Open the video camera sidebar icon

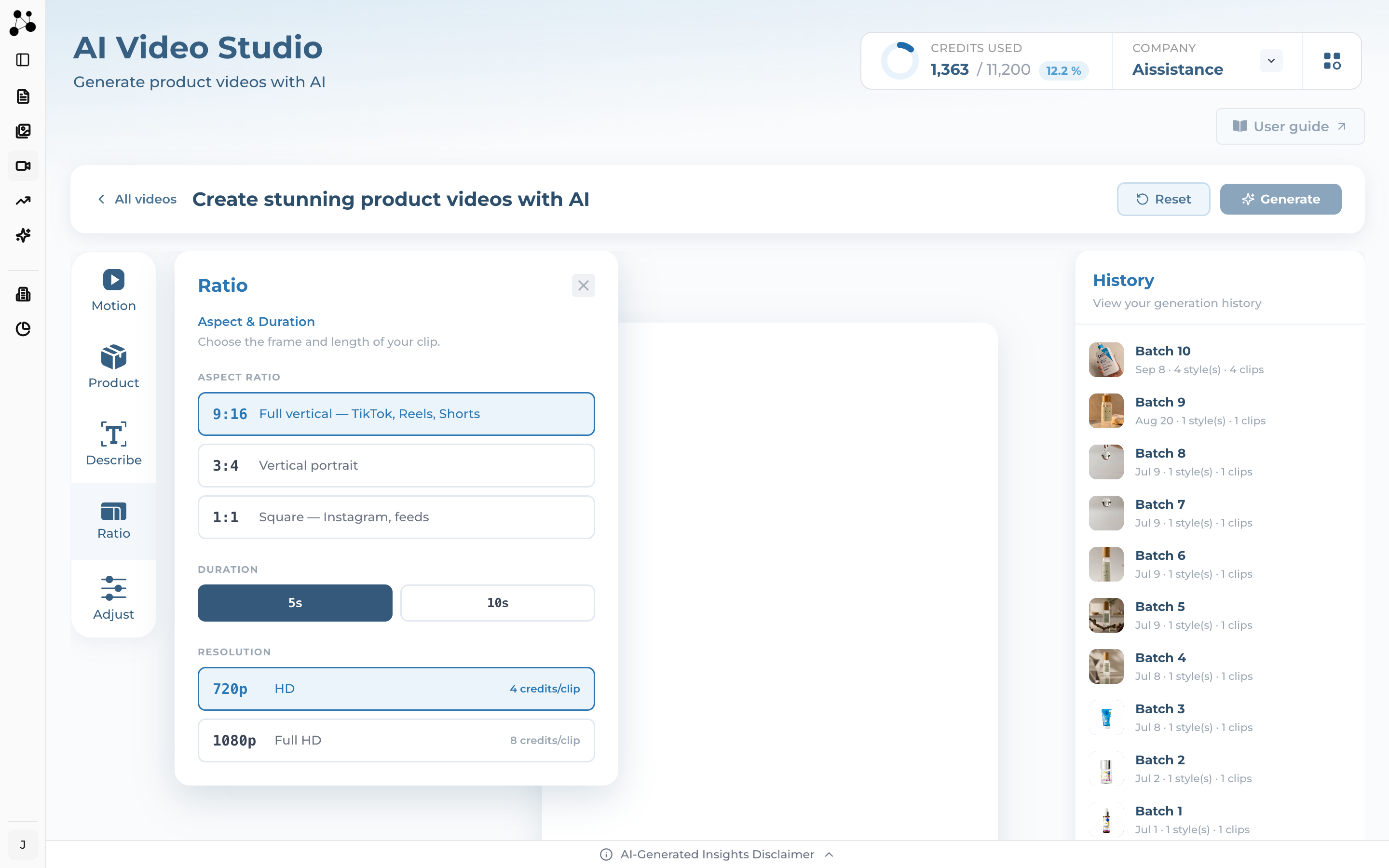point(23,166)
